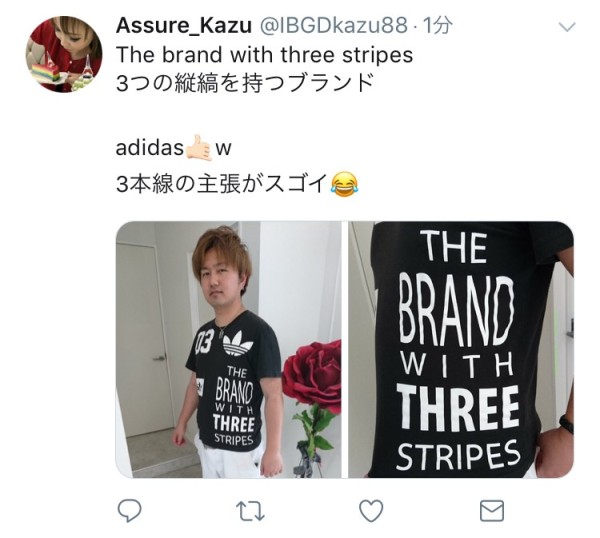Viewport: 600px width, 538px height.
Task: Expand the tweet options chevron menu
Action: (x=567, y=27)
